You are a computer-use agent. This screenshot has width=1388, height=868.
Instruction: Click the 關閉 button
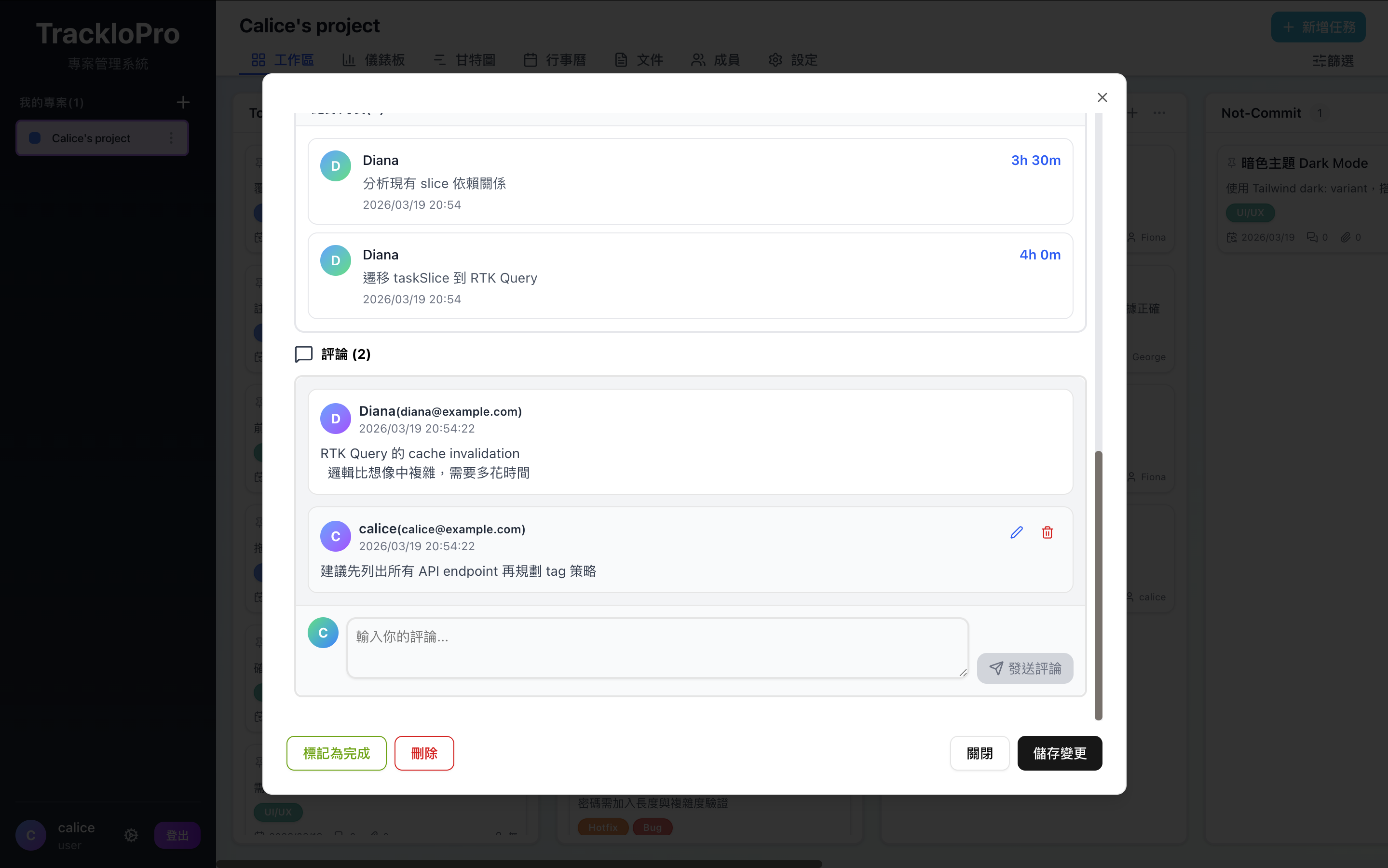980,753
